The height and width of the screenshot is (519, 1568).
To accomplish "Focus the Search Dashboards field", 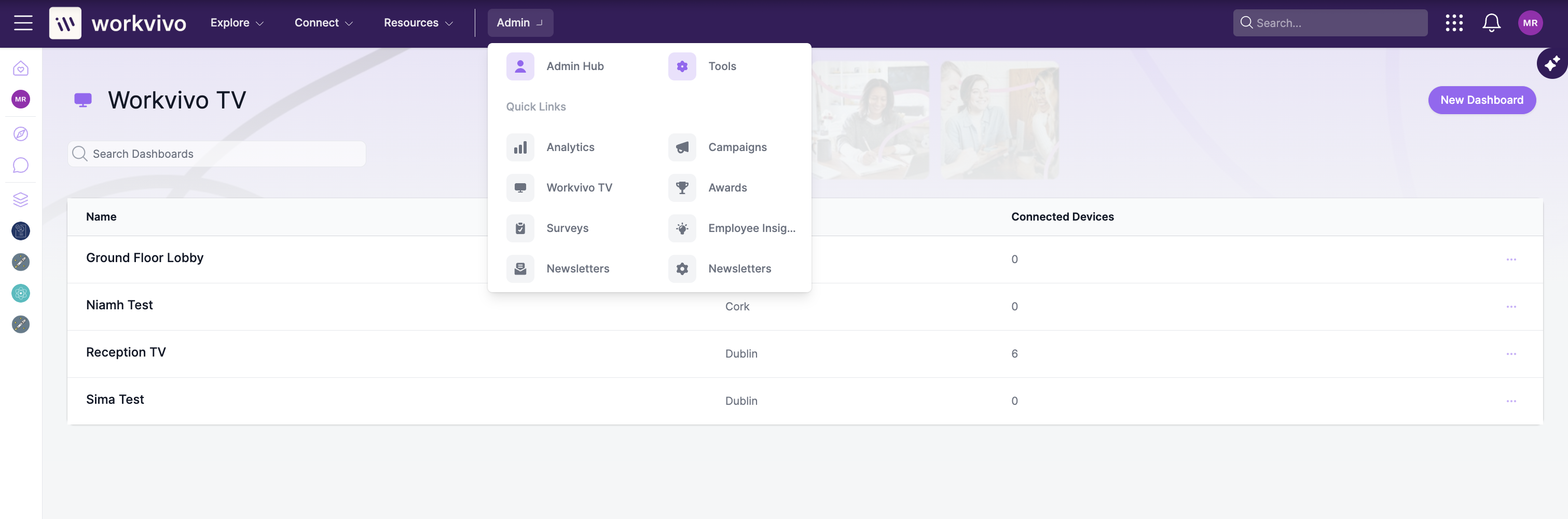I will [x=217, y=154].
